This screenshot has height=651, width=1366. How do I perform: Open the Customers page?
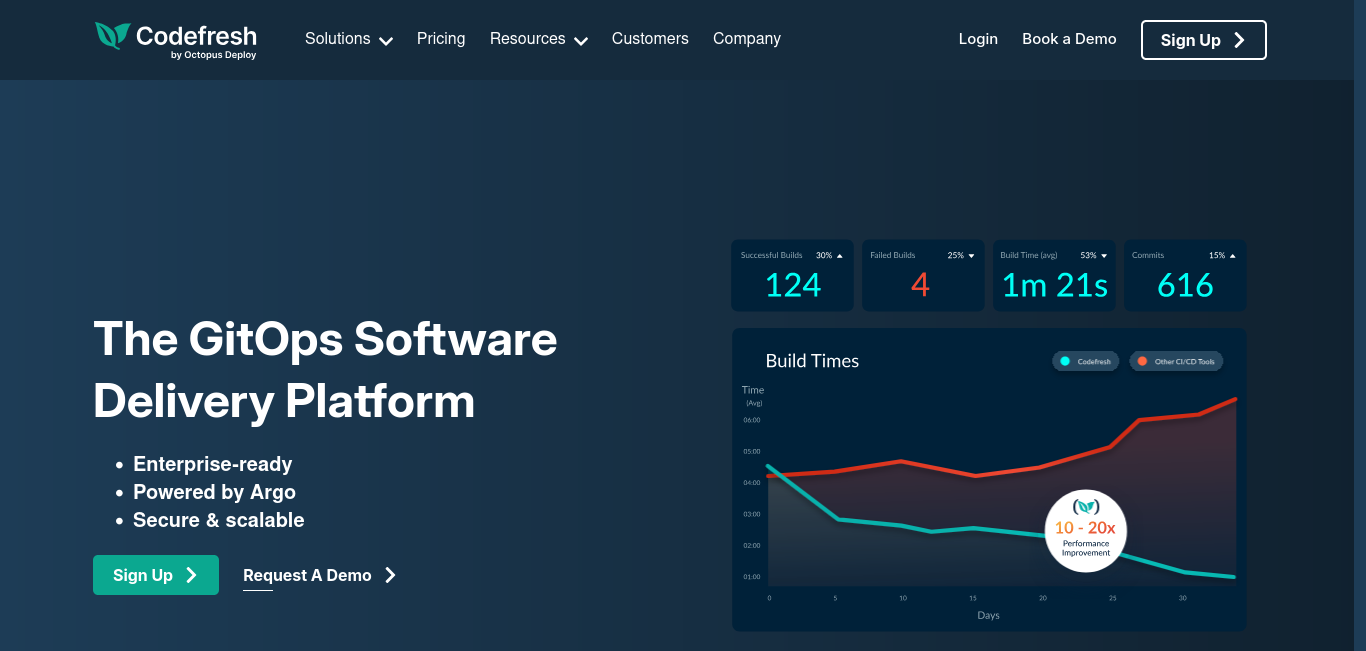[650, 39]
